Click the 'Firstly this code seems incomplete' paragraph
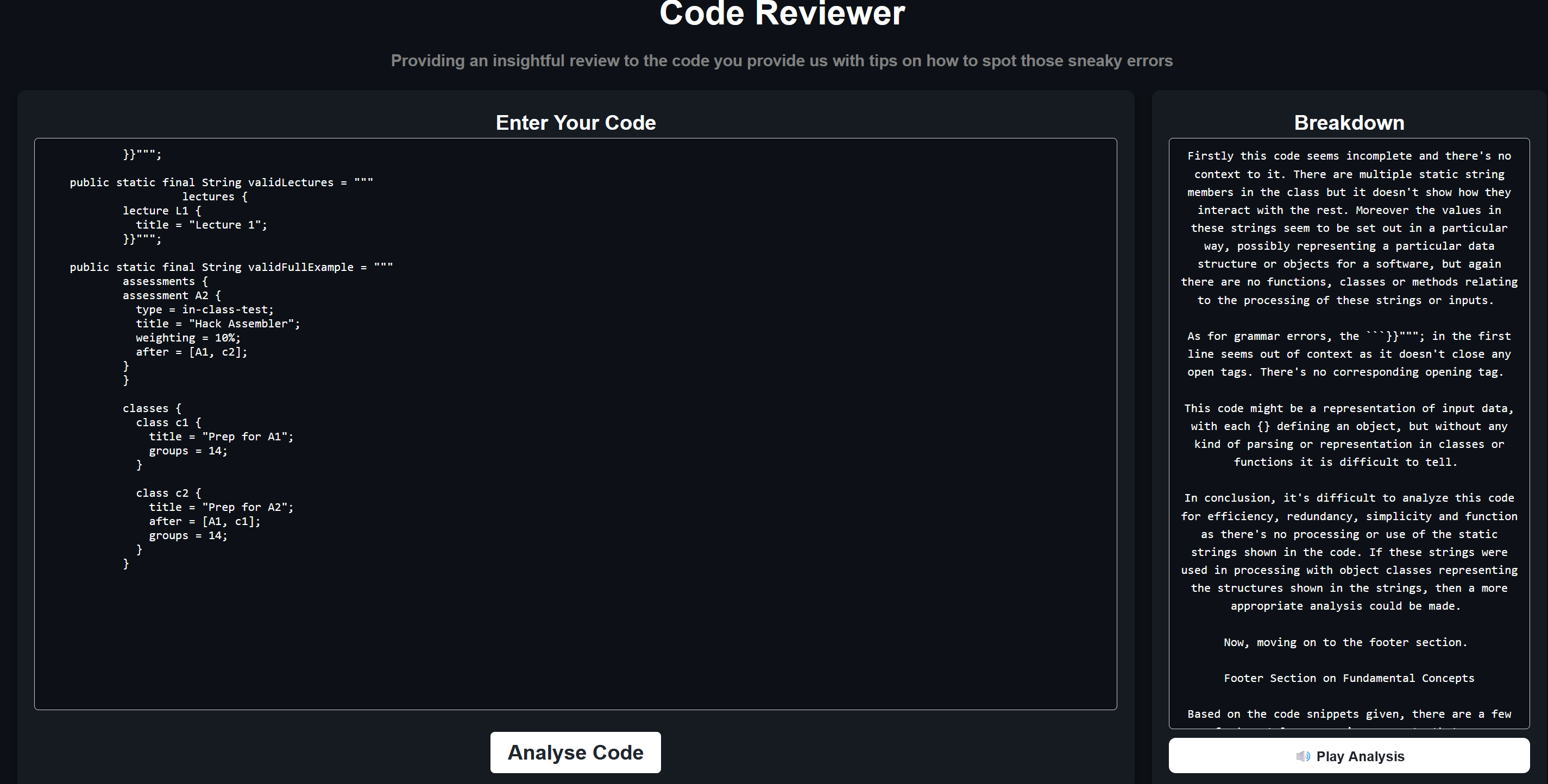 (x=1349, y=227)
